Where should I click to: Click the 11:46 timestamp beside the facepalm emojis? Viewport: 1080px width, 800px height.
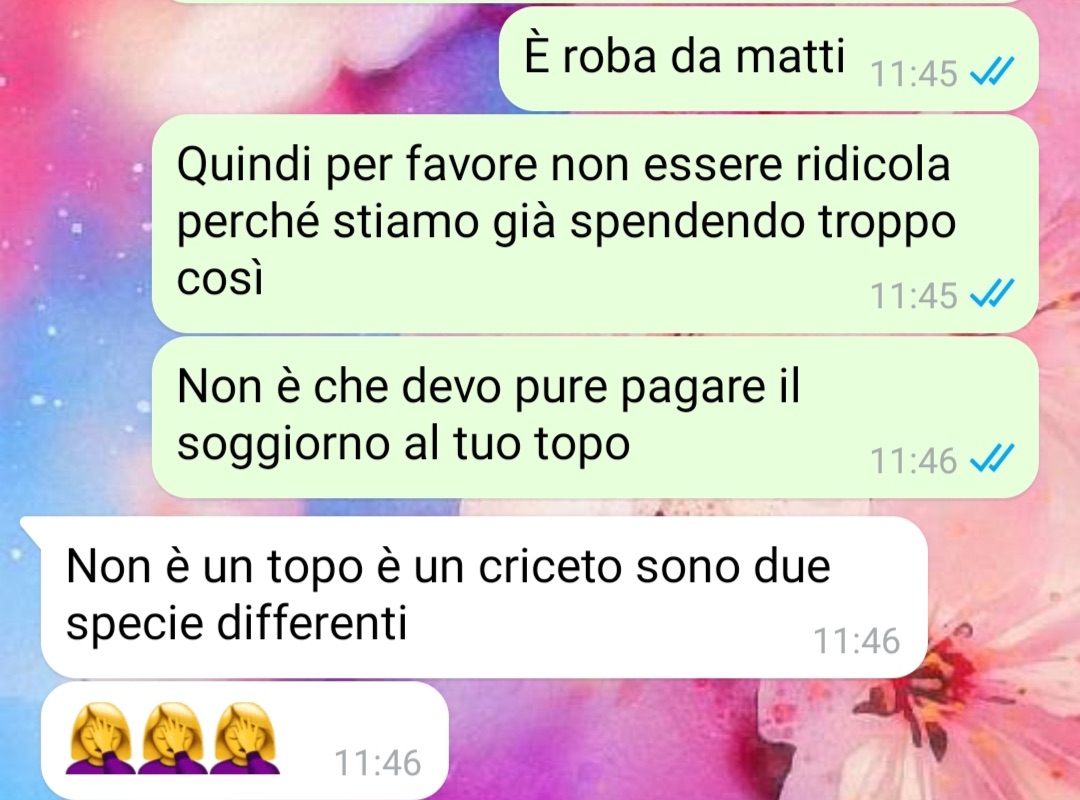click(x=377, y=763)
